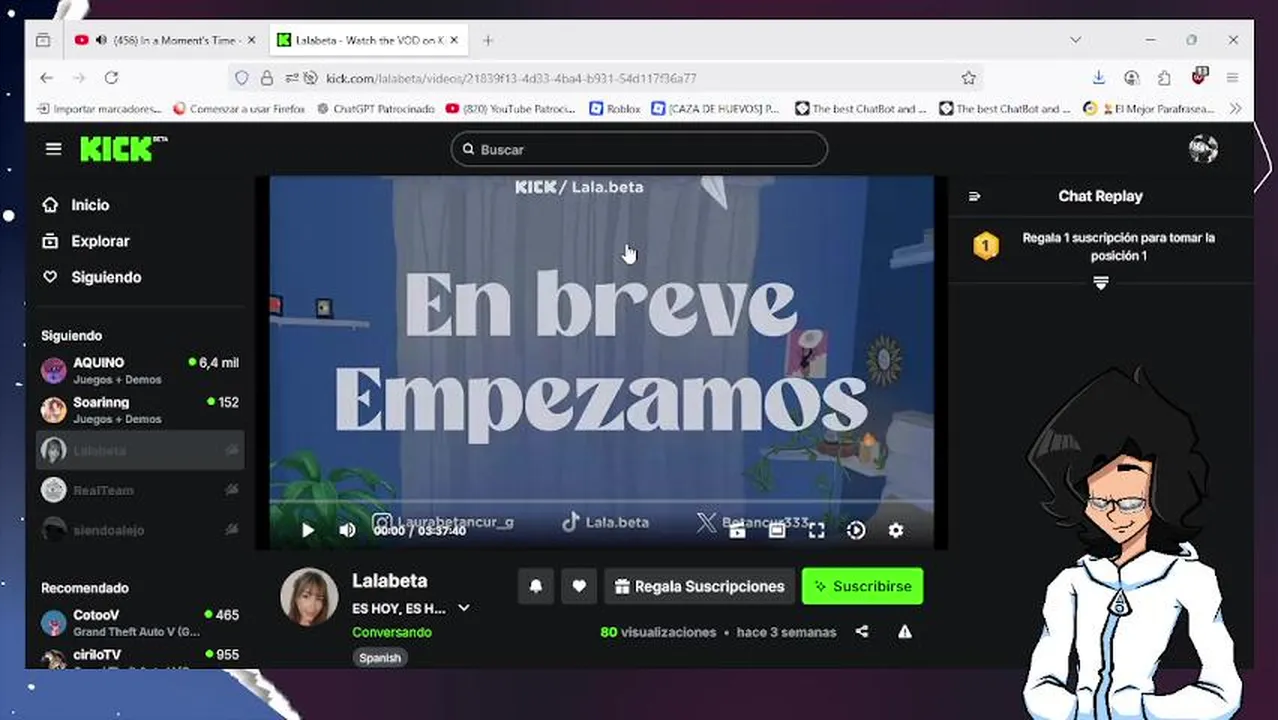The image size is (1278, 720).
Task: Go to the Kick logo homepage
Action: (x=123, y=149)
